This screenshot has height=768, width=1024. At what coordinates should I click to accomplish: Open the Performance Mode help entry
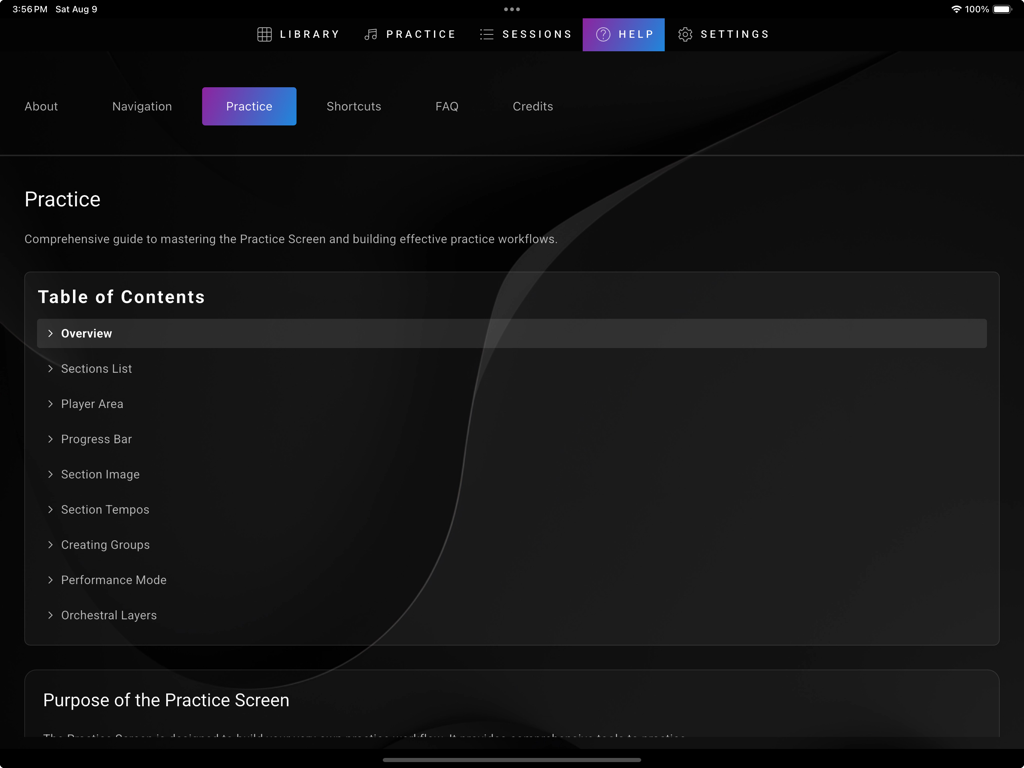coord(113,579)
